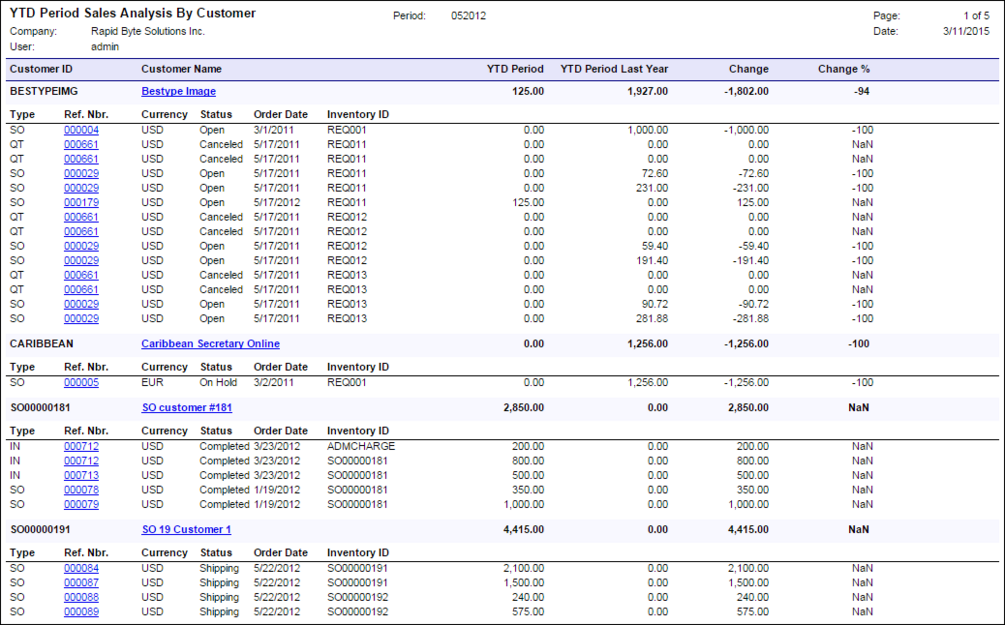Screen dimensions: 1005x625
Task: Open reference number 000088
Action: click(x=81, y=597)
